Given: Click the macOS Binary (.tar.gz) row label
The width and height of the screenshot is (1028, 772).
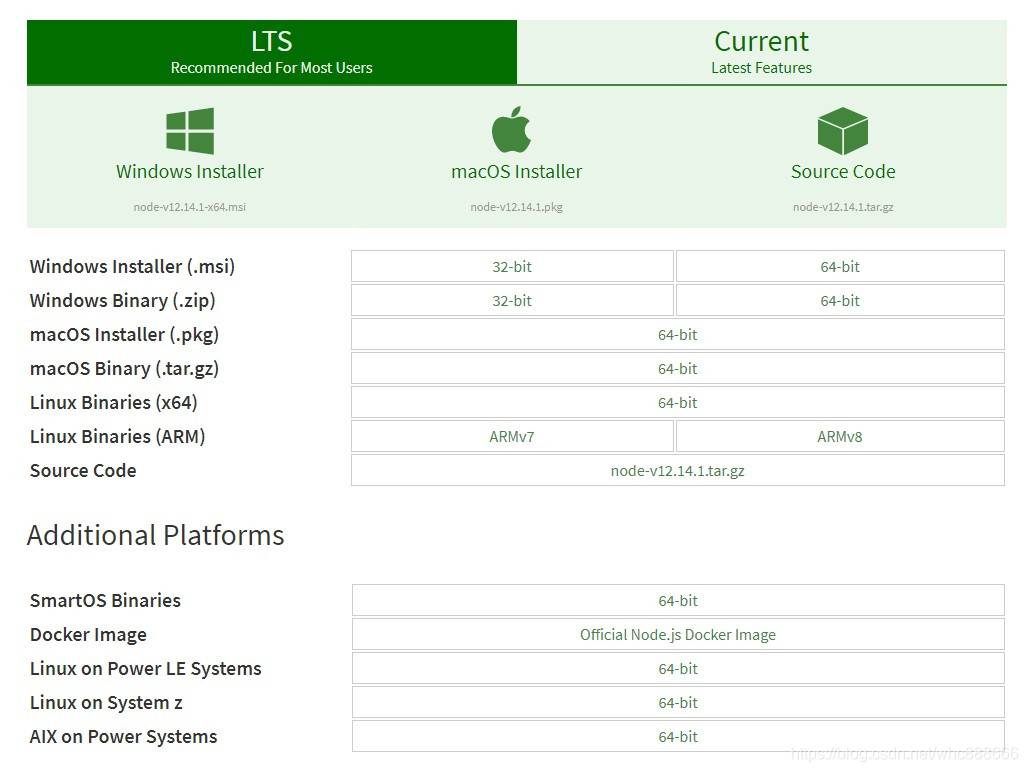Looking at the screenshot, I should click(x=124, y=369).
